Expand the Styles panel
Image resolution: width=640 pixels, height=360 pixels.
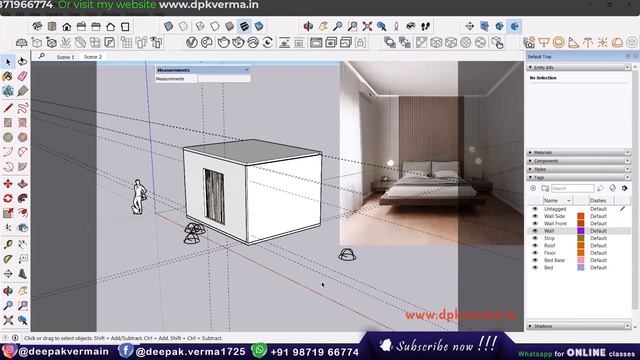pos(530,169)
